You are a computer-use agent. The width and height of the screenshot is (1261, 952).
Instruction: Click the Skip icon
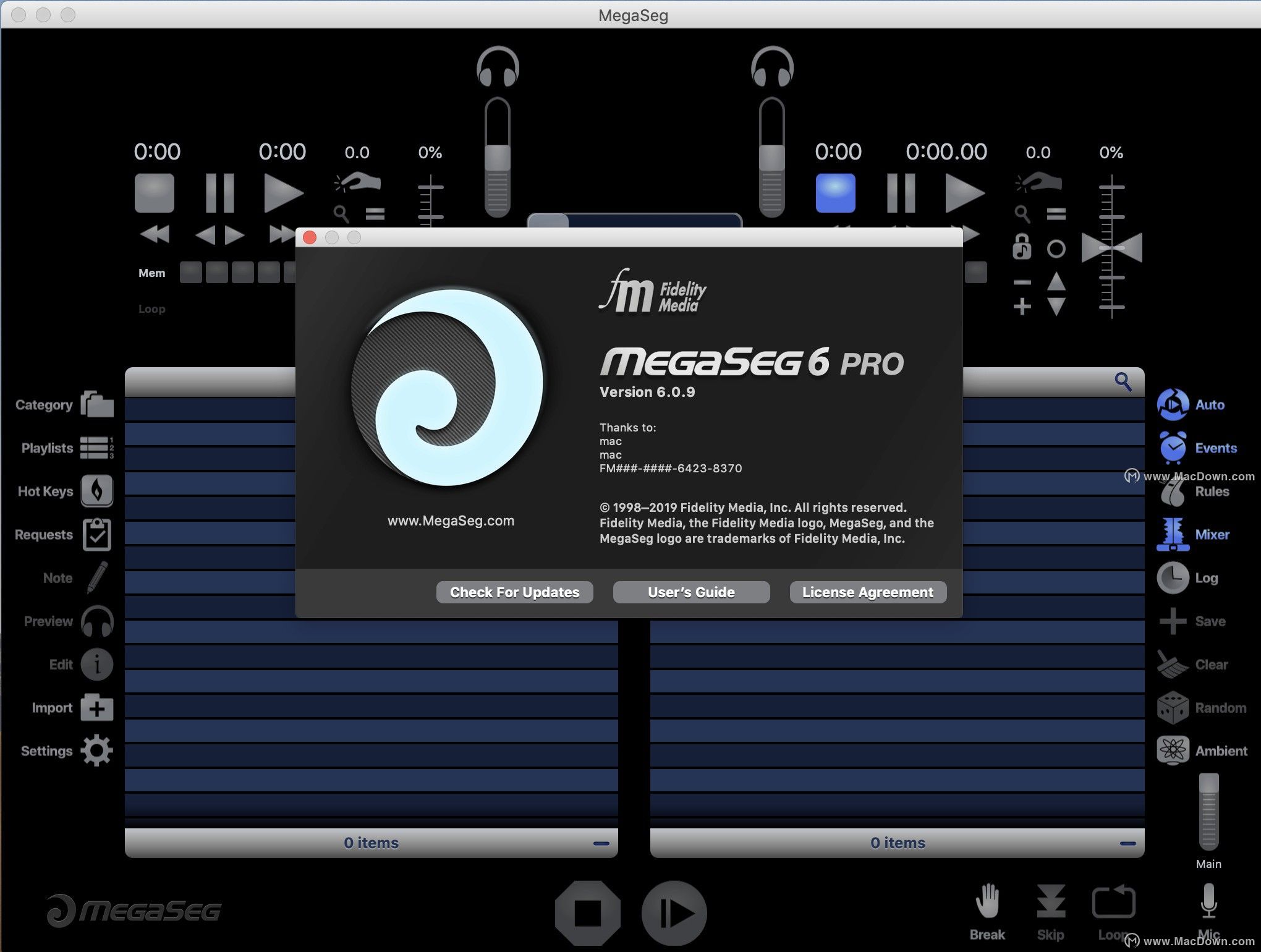tap(1050, 901)
